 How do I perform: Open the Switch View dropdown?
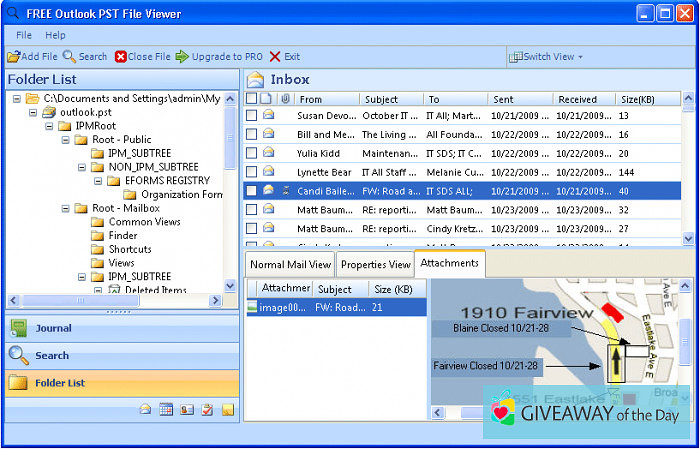coord(546,57)
